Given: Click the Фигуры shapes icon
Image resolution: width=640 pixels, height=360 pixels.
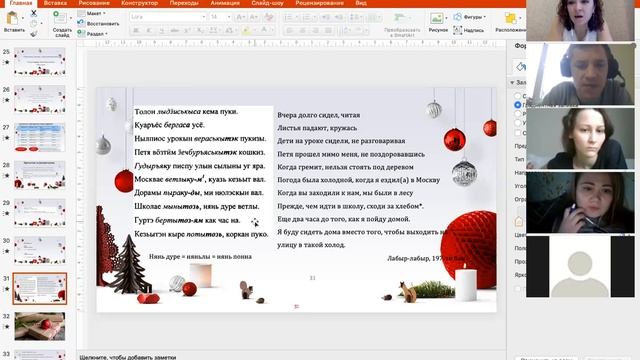Looking at the screenshot, I should [x=458, y=17].
